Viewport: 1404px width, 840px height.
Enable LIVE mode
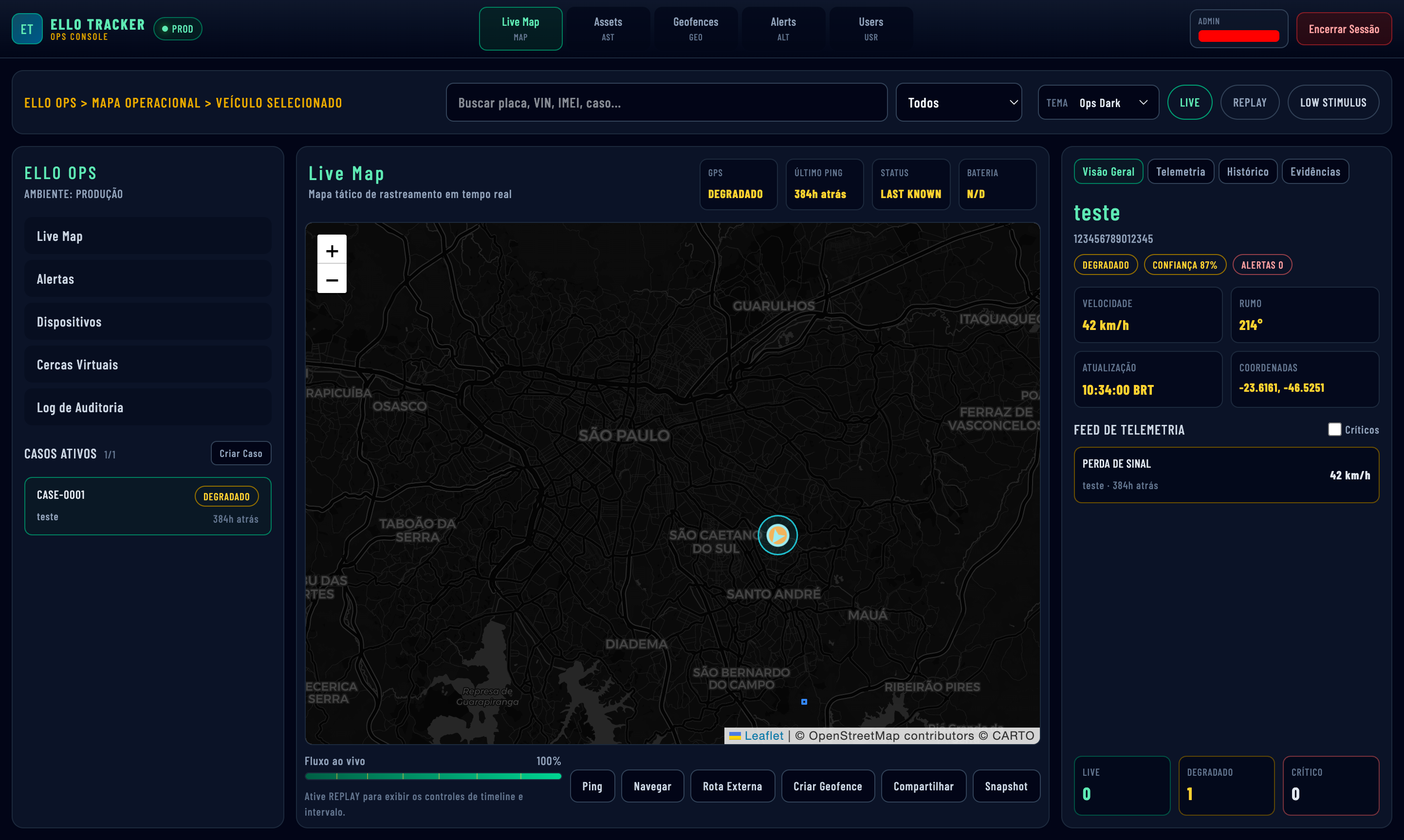(1189, 103)
